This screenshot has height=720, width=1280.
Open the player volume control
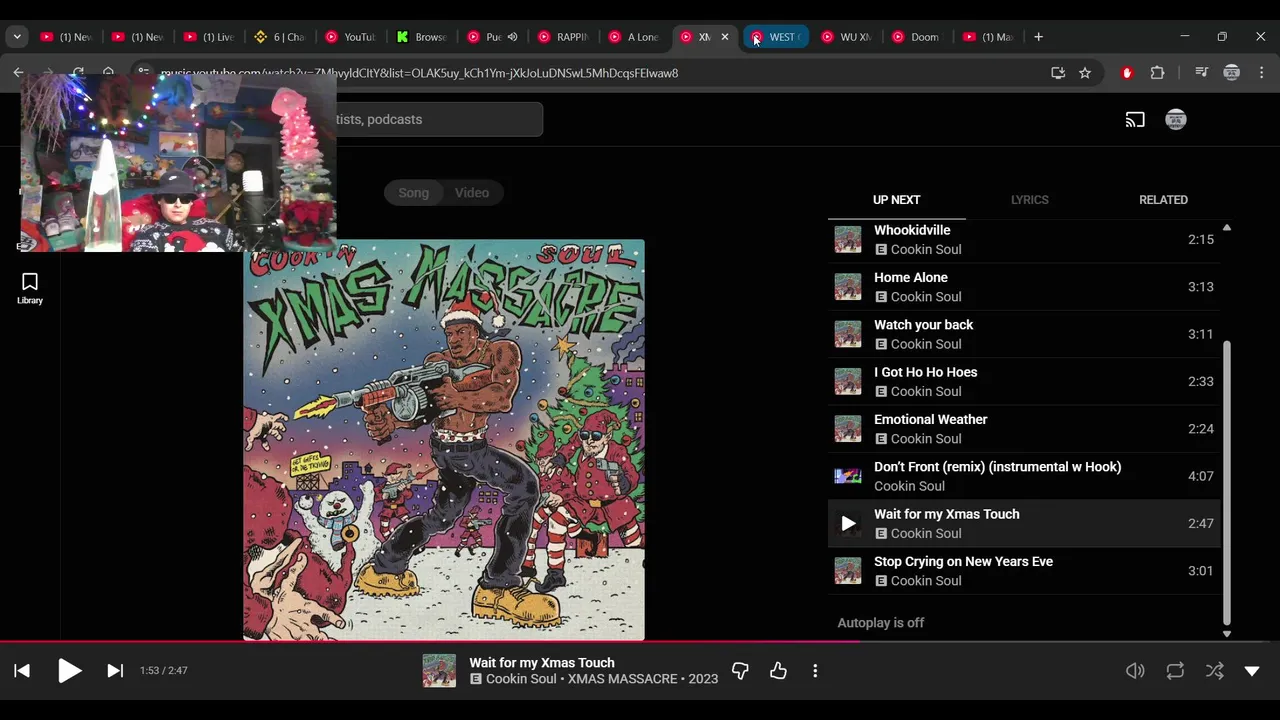(x=1135, y=671)
